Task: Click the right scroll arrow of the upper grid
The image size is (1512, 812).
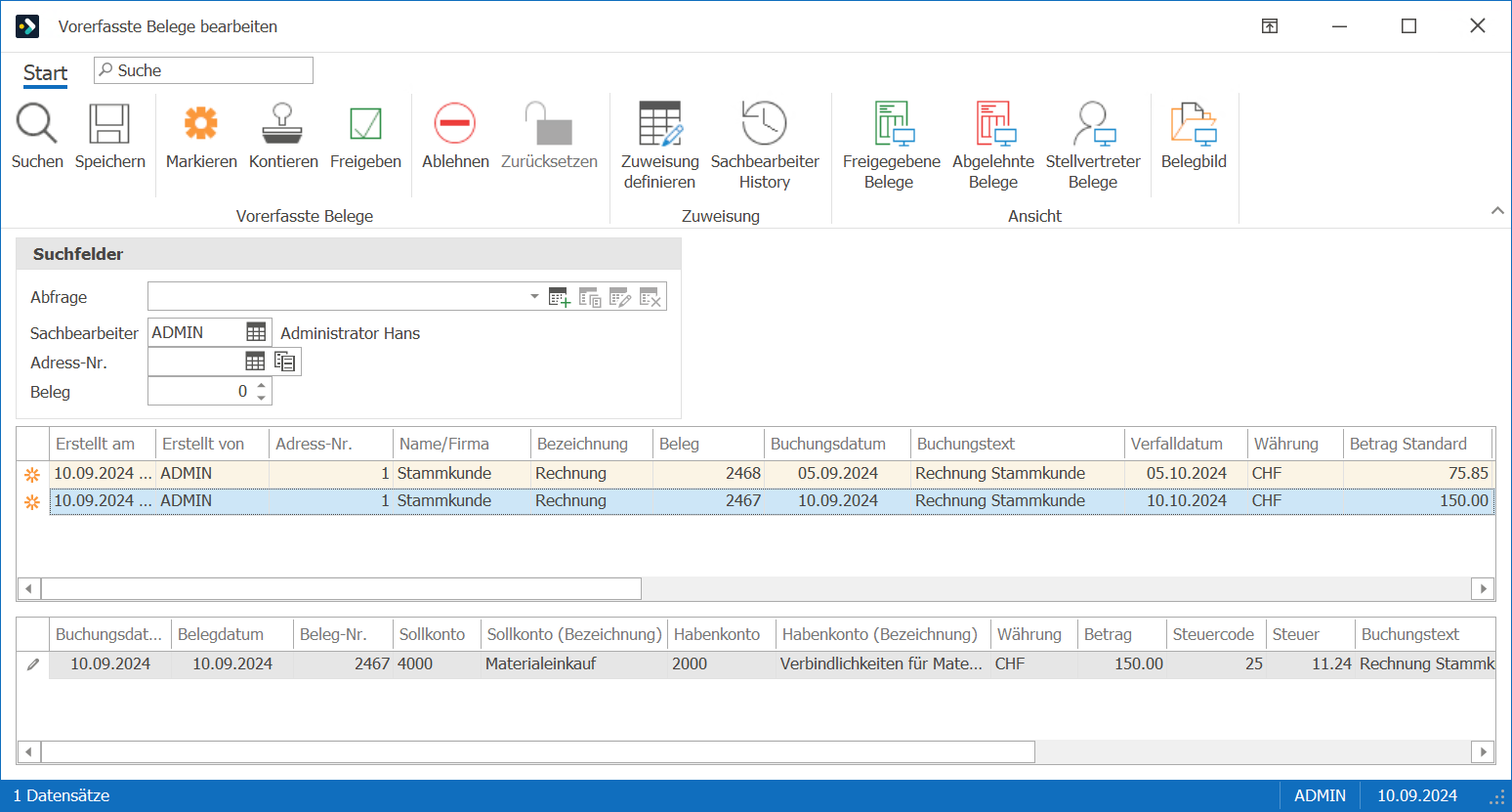Action: pos(1484,589)
